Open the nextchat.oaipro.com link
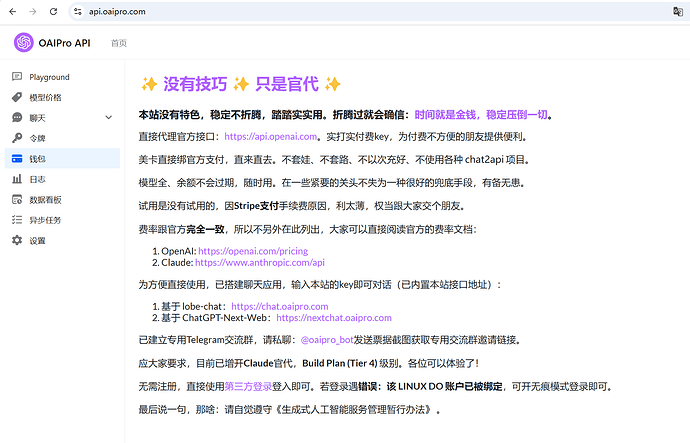 [x=334, y=318]
